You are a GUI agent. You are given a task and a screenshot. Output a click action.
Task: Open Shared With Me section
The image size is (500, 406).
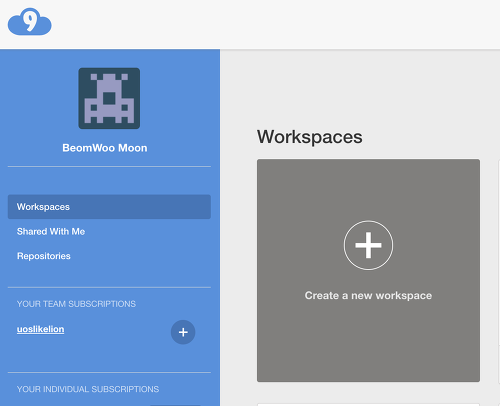coord(51,231)
